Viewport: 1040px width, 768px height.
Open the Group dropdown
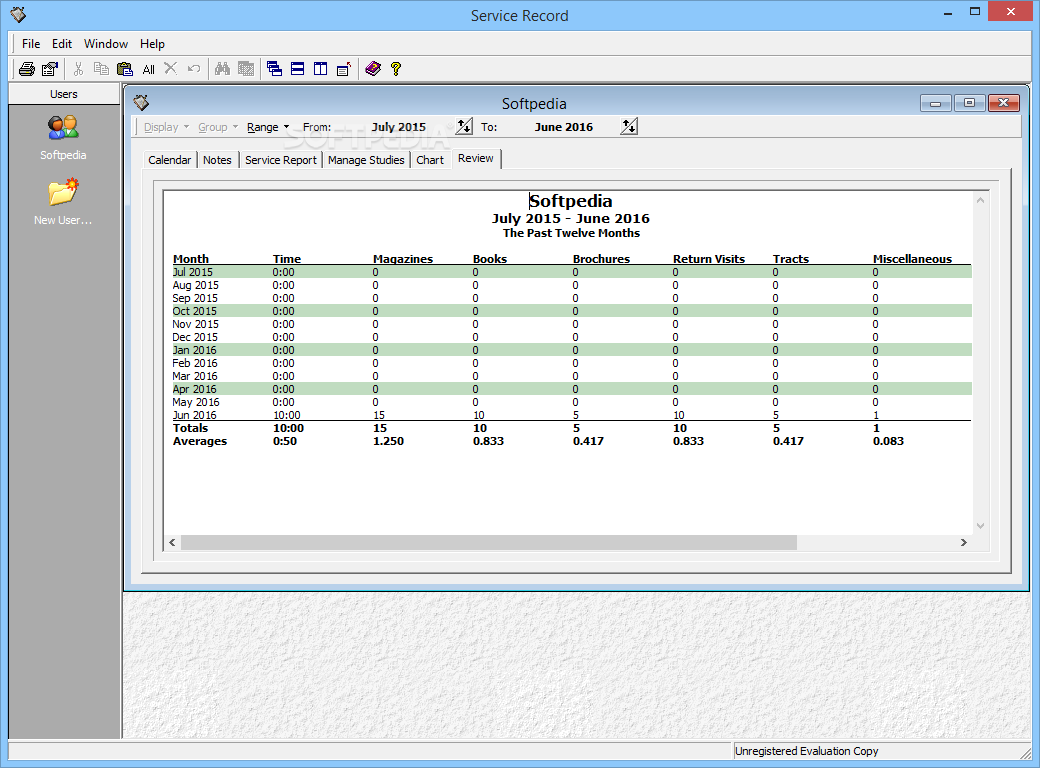coord(218,127)
